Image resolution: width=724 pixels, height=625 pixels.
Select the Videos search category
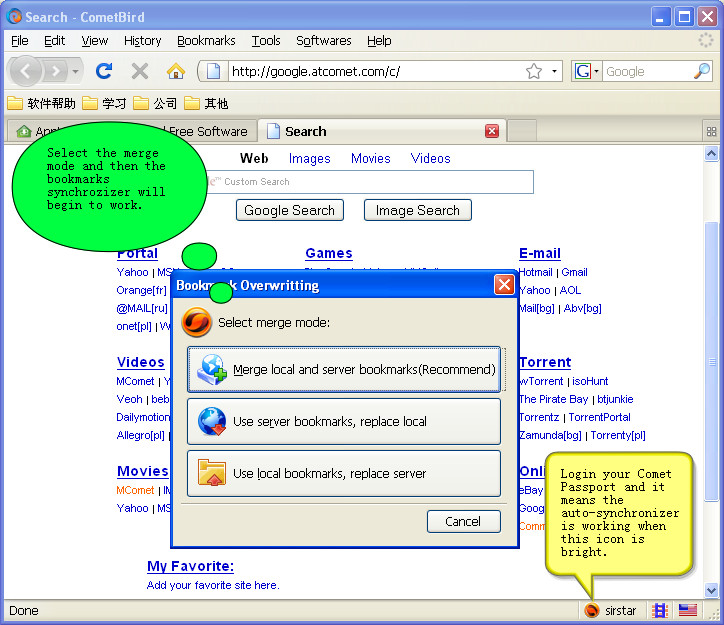(x=430, y=158)
